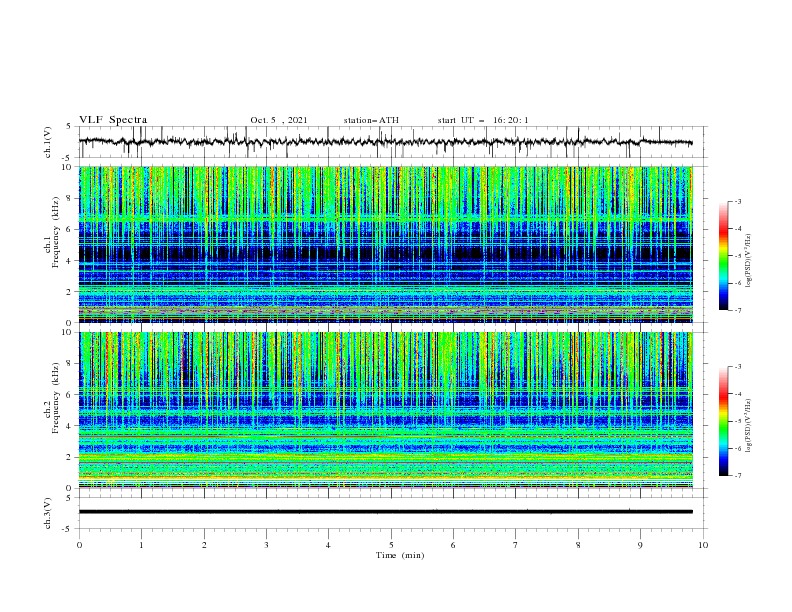
Task: Click the "-5" tick on ch.1 colorbar
Action: pyautogui.click(x=737, y=256)
